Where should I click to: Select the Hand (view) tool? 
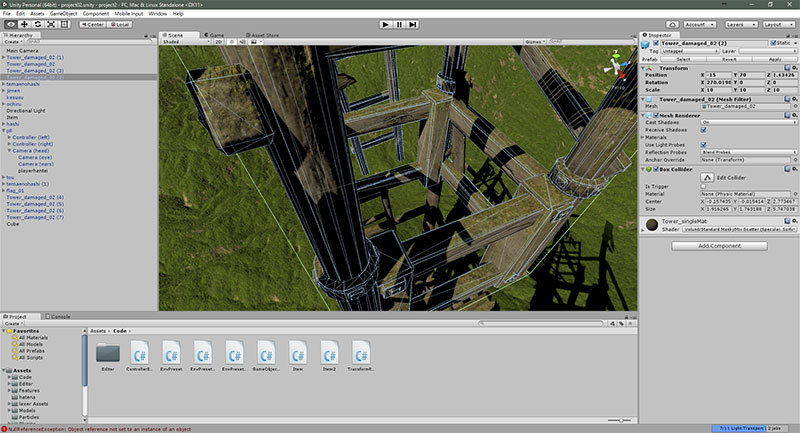click(11, 24)
